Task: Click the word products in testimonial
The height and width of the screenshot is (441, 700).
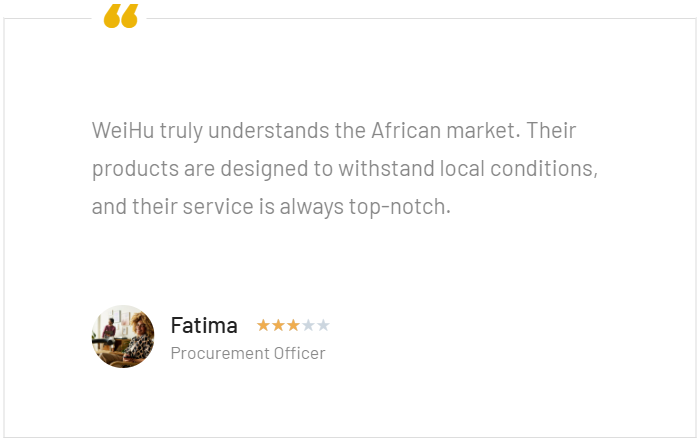Action: point(127,169)
